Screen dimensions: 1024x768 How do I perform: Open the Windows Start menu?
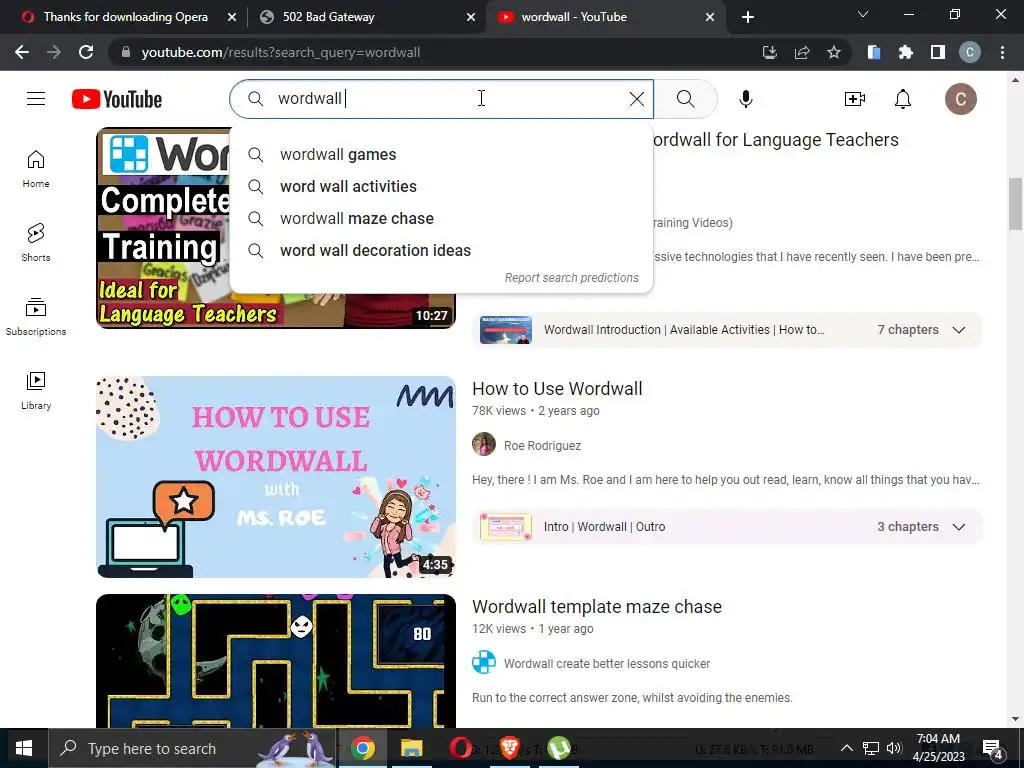(24, 748)
